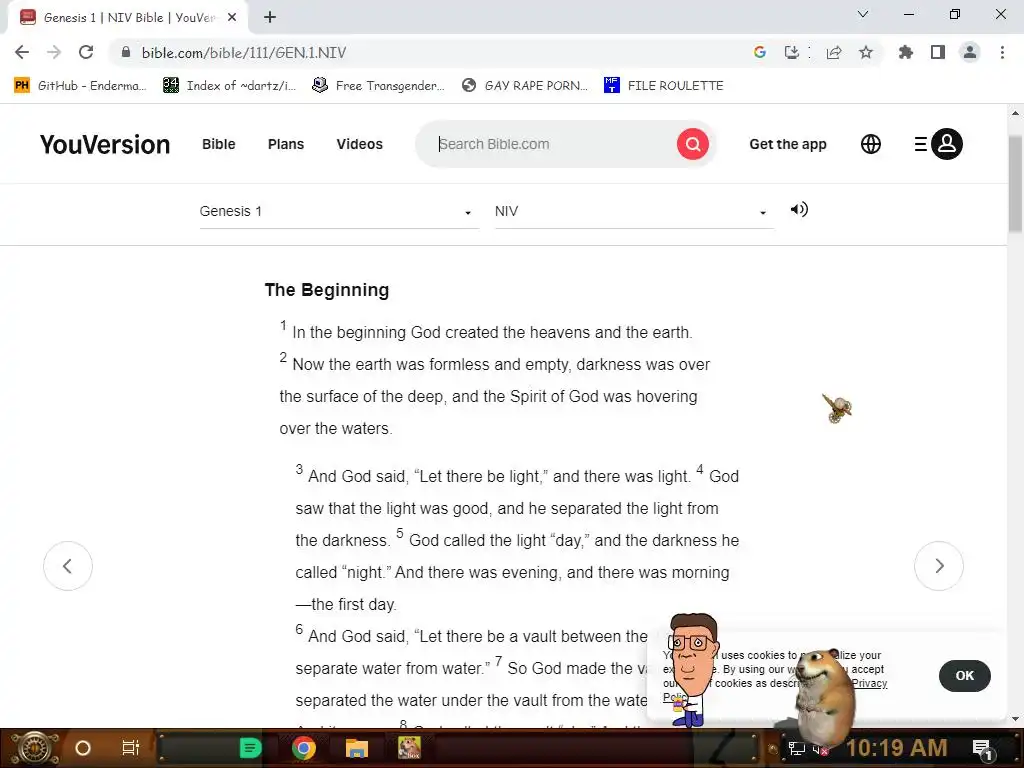This screenshot has width=1024, height=768.
Task: Go to next chapter arrow
Action: coord(938,566)
